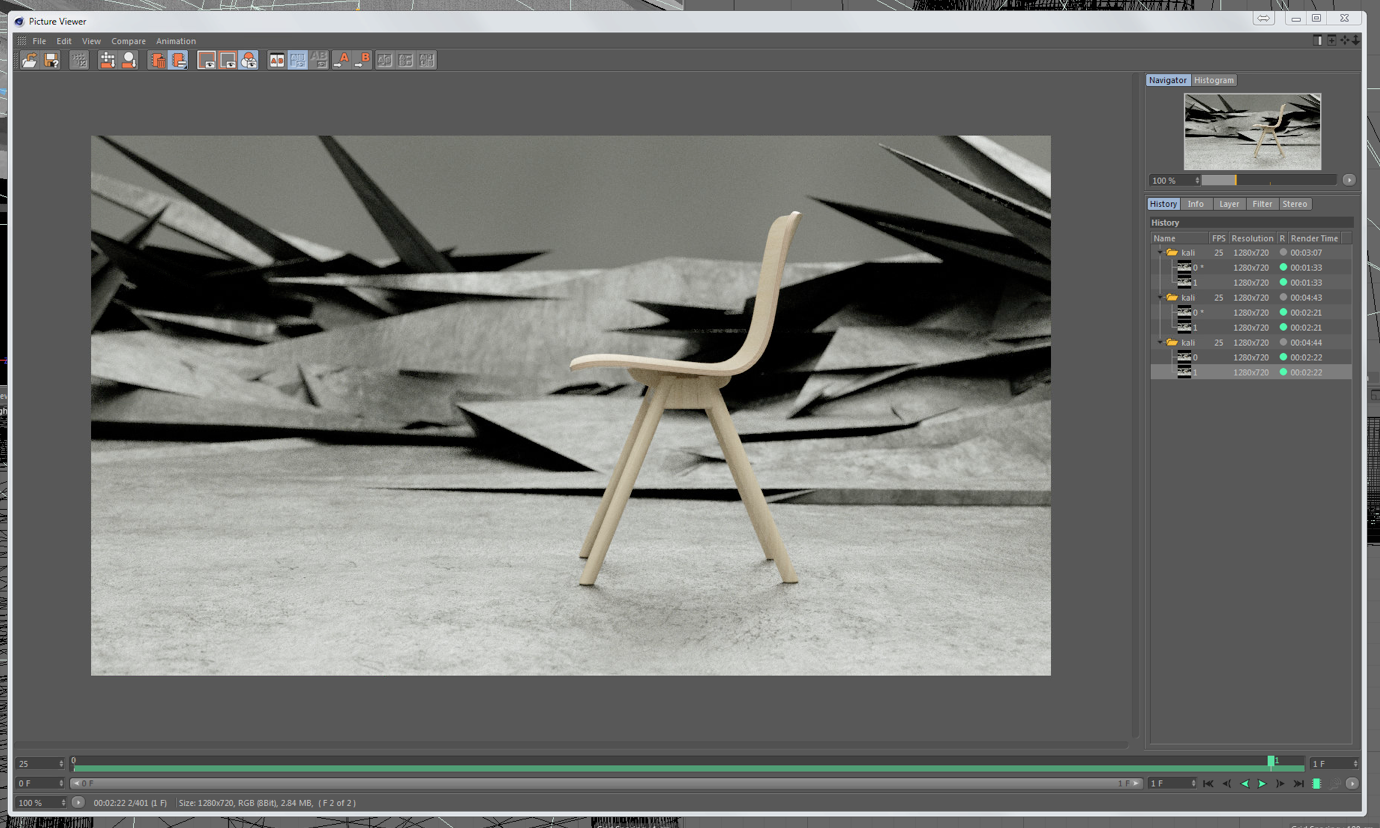Toggle the AB comparison mode icon
This screenshot has width=1380, height=828.
click(x=277, y=61)
